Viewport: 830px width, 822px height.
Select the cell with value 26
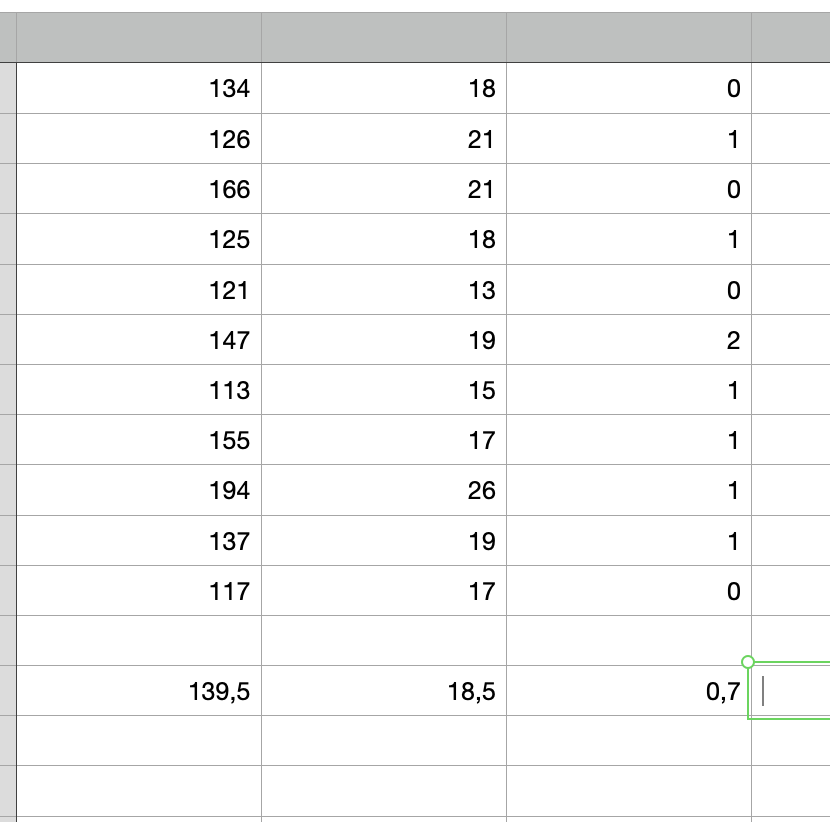point(384,490)
